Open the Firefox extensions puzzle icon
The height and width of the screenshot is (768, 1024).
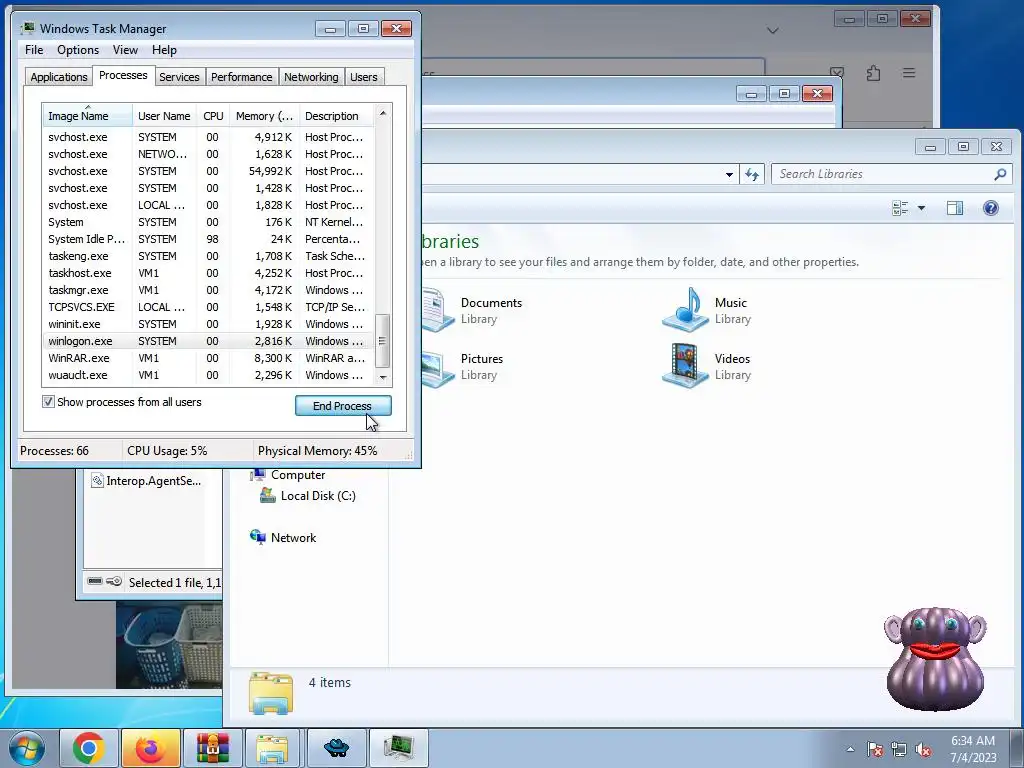tap(873, 73)
